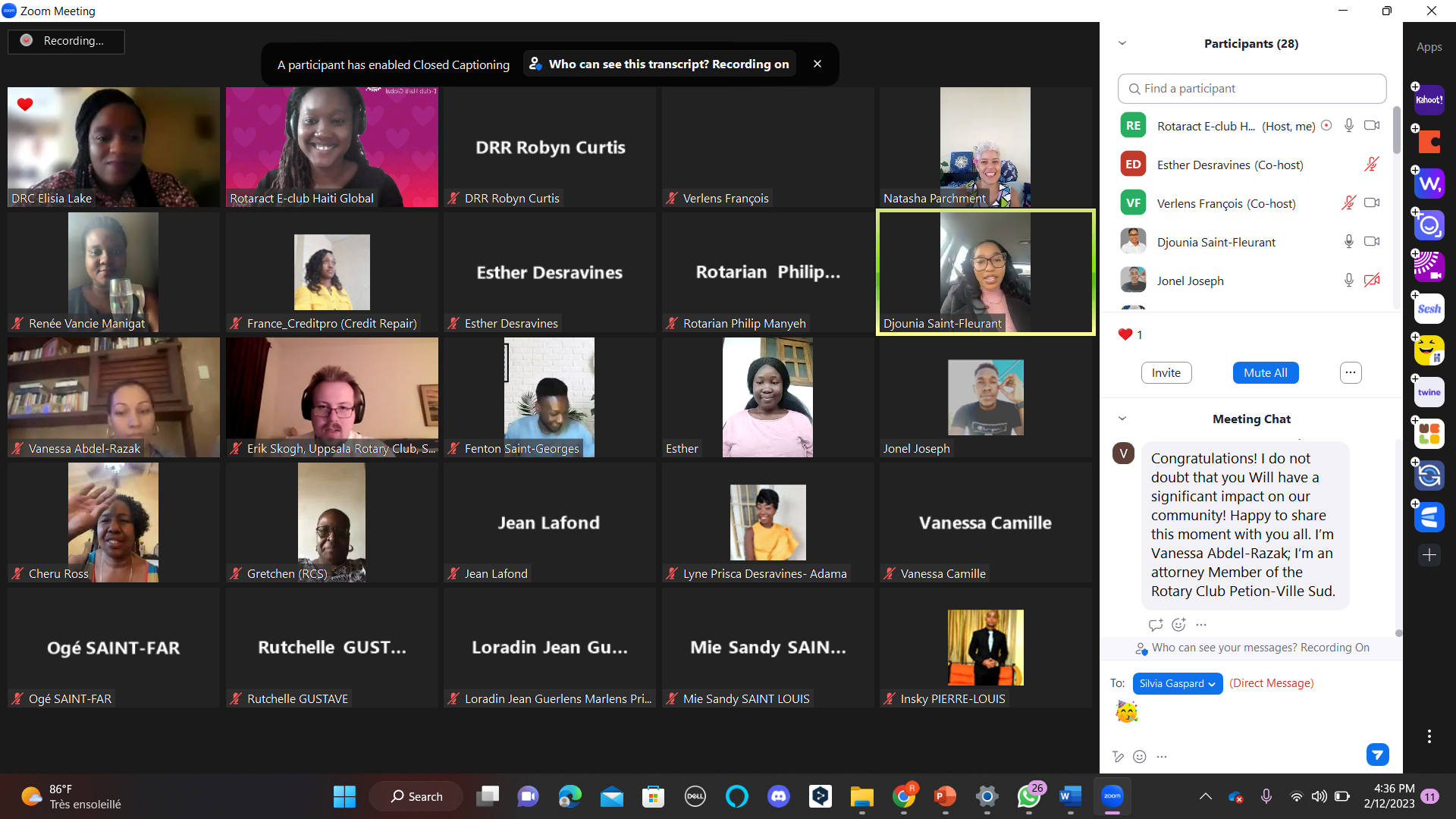The image size is (1456, 819).
Task: Open more options next to Mute All
Action: [x=1350, y=372]
